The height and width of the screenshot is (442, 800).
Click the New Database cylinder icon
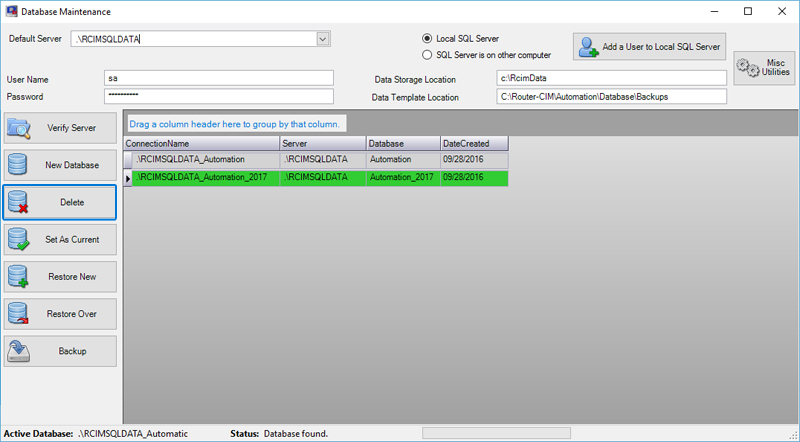pos(18,165)
